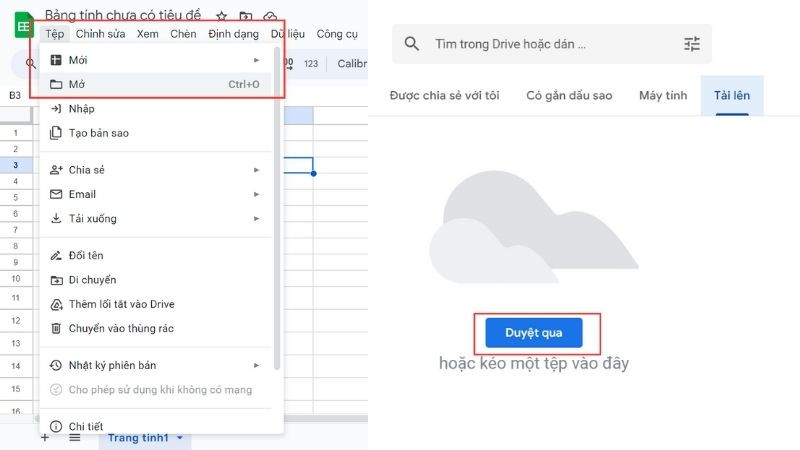800x450 pixels.
Task: Open the Chỉnh sửa menu
Action: (101, 34)
